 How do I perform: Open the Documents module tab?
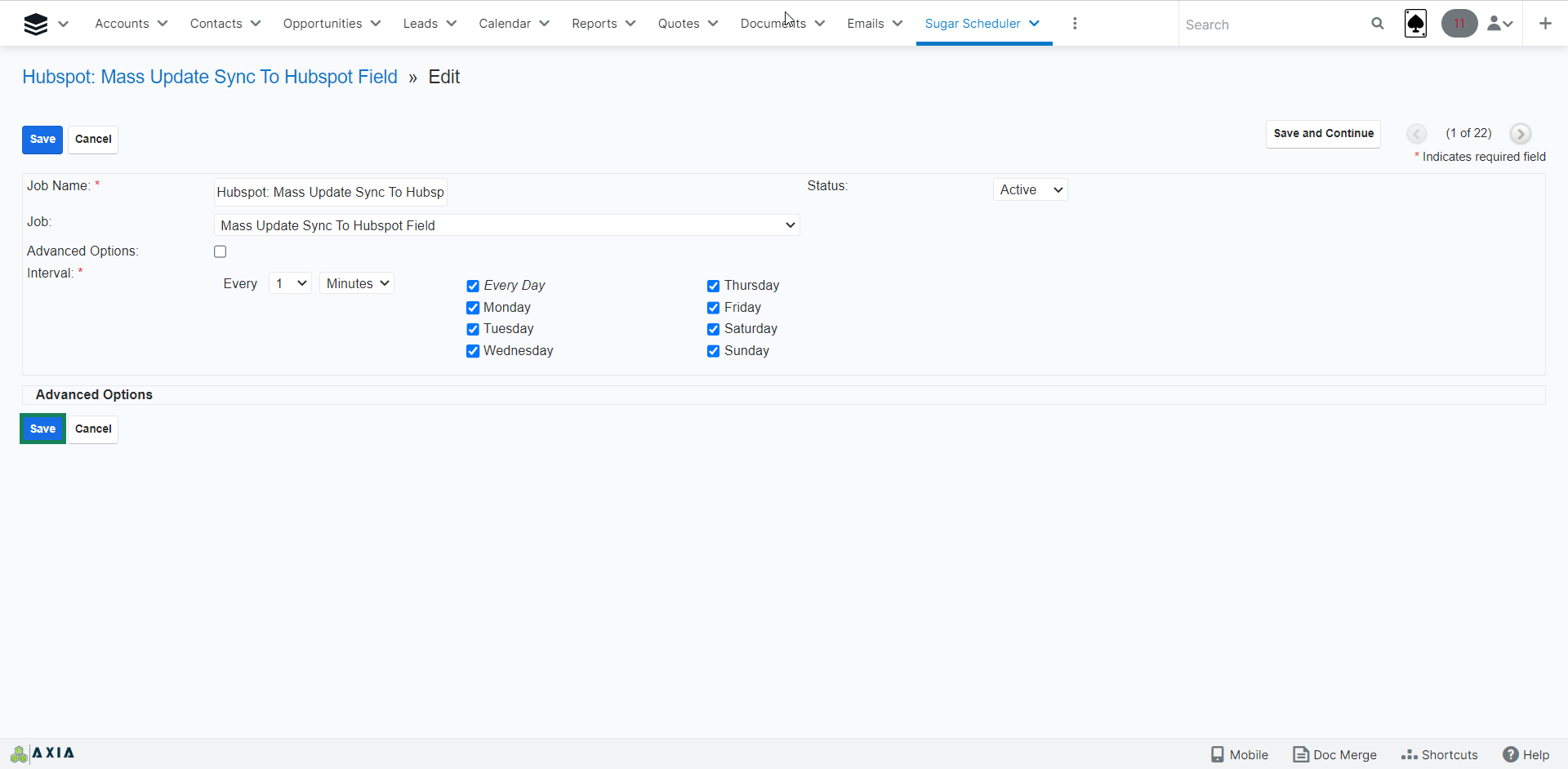pos(773,24)
